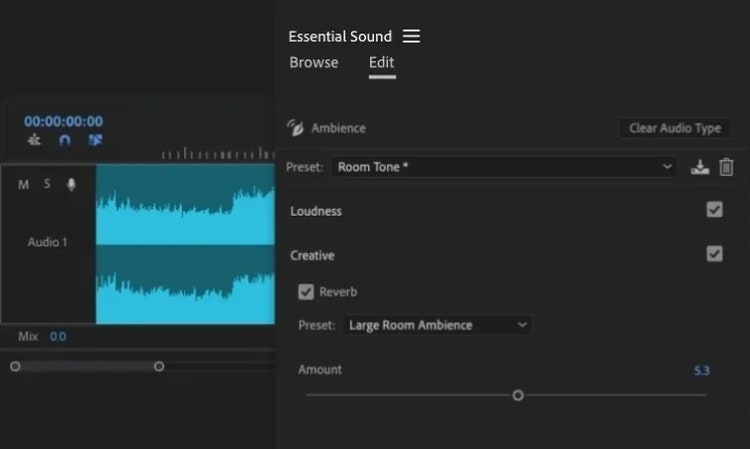The image size is (750, 449).
Task: Delete the Room Tone preset (trash icon)
Action: coord(727,167)
